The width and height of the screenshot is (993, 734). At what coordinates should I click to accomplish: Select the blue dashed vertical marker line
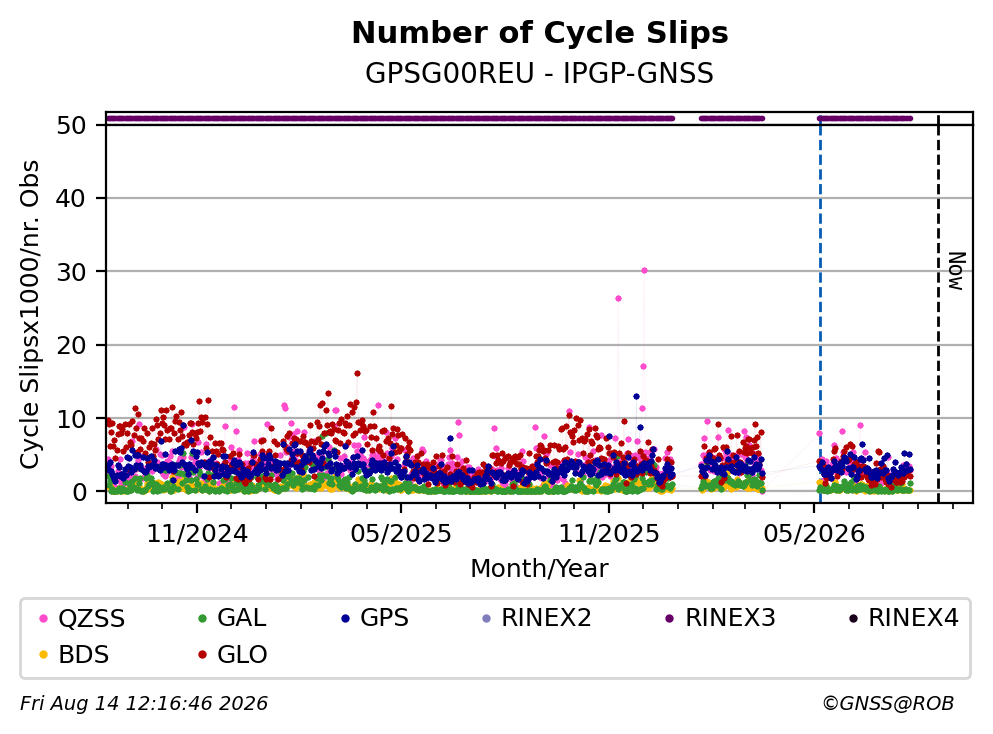(820, 308)
